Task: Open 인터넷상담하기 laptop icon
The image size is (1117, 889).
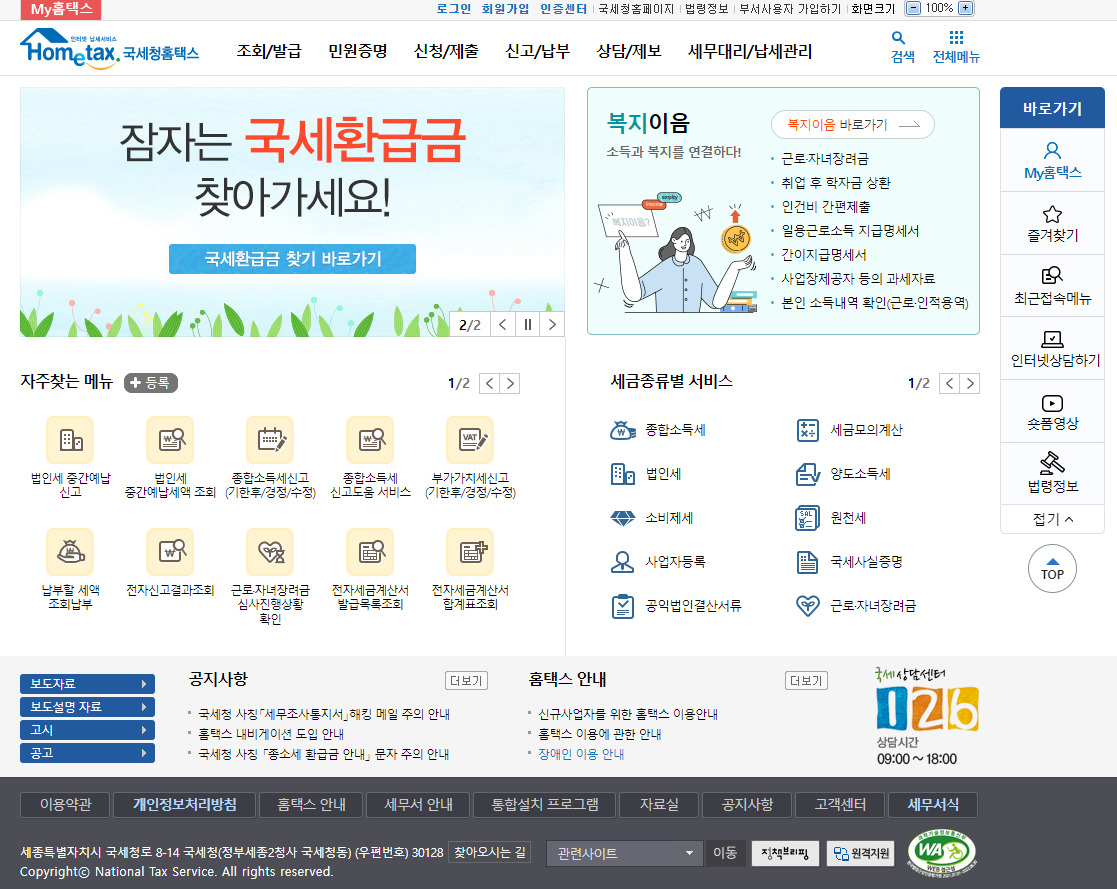Action: click(1052, 338)
